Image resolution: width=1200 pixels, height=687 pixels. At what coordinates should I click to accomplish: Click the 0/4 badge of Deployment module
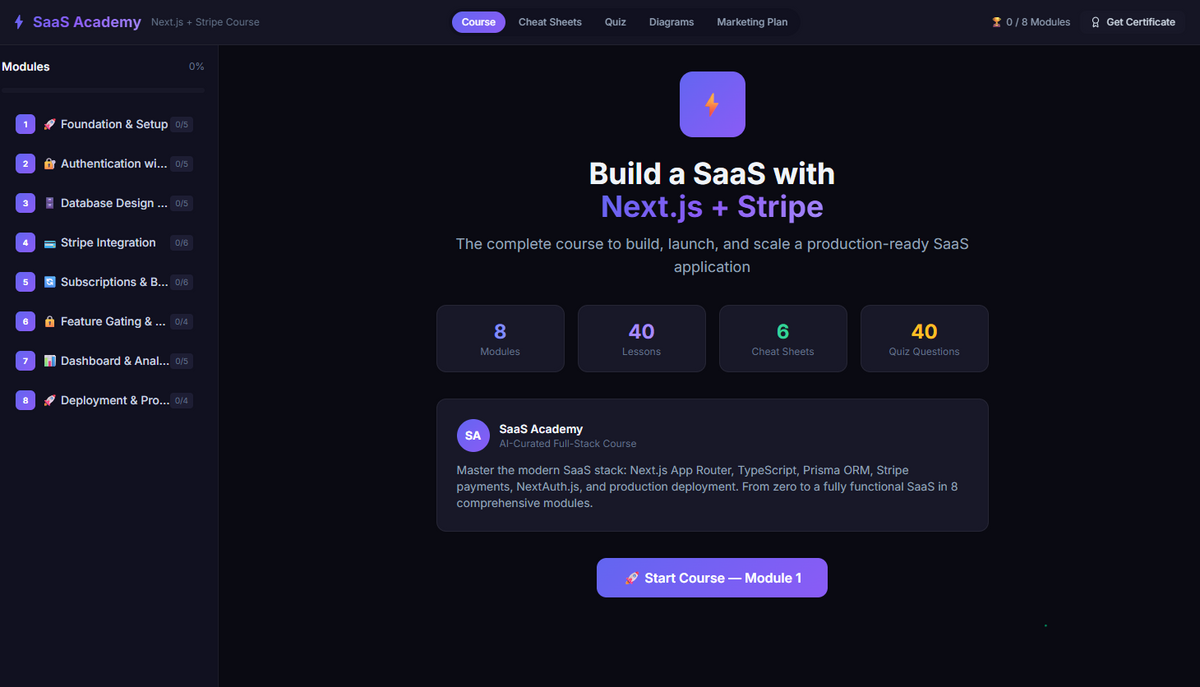182,400
